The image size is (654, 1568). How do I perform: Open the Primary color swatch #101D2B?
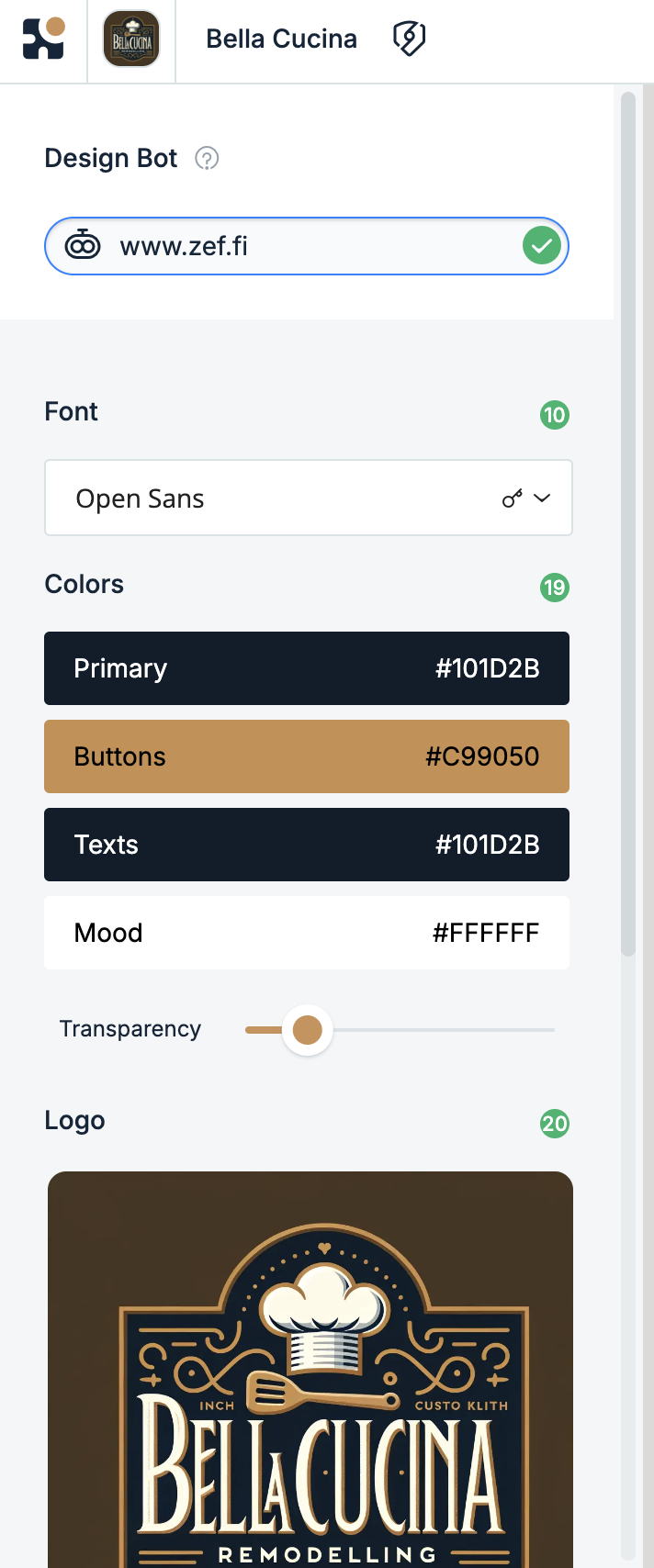tap(307, 668)
